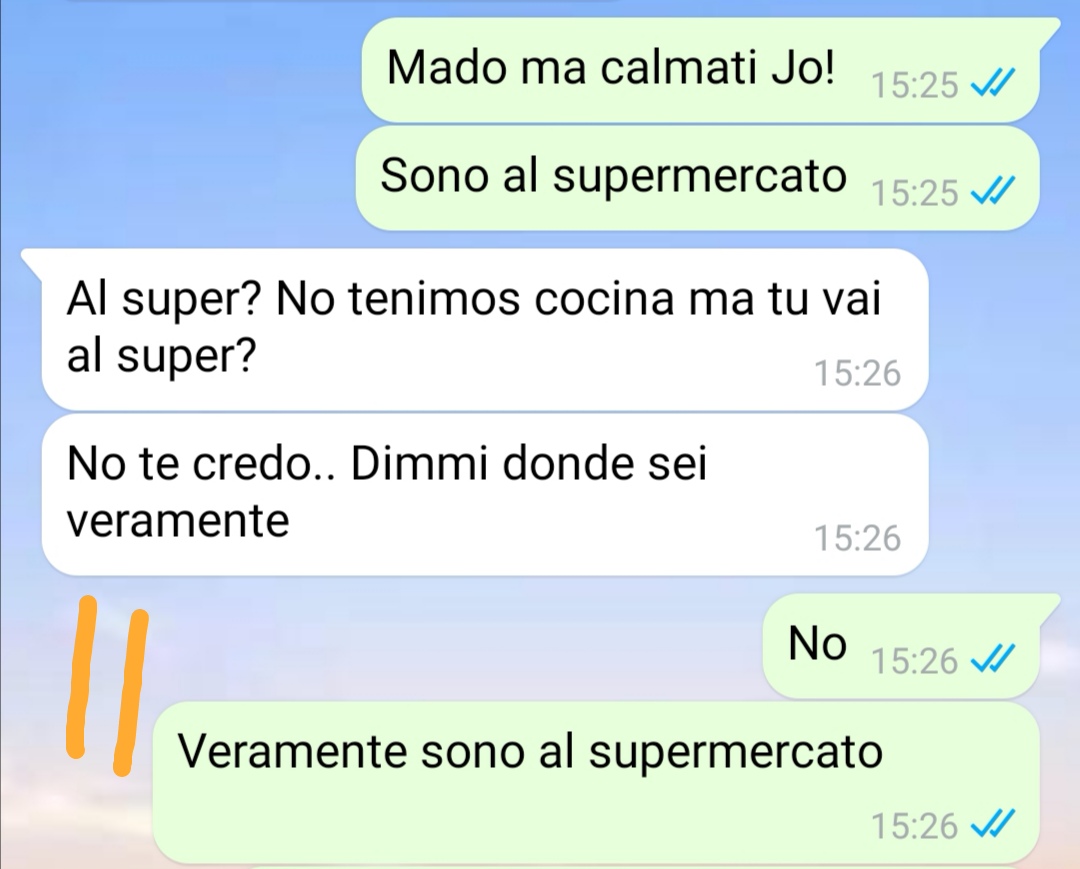This screenshot has height=869, width=1080.
Task: Tap the right orange hand-drawn line
Action: coord(129,692)
